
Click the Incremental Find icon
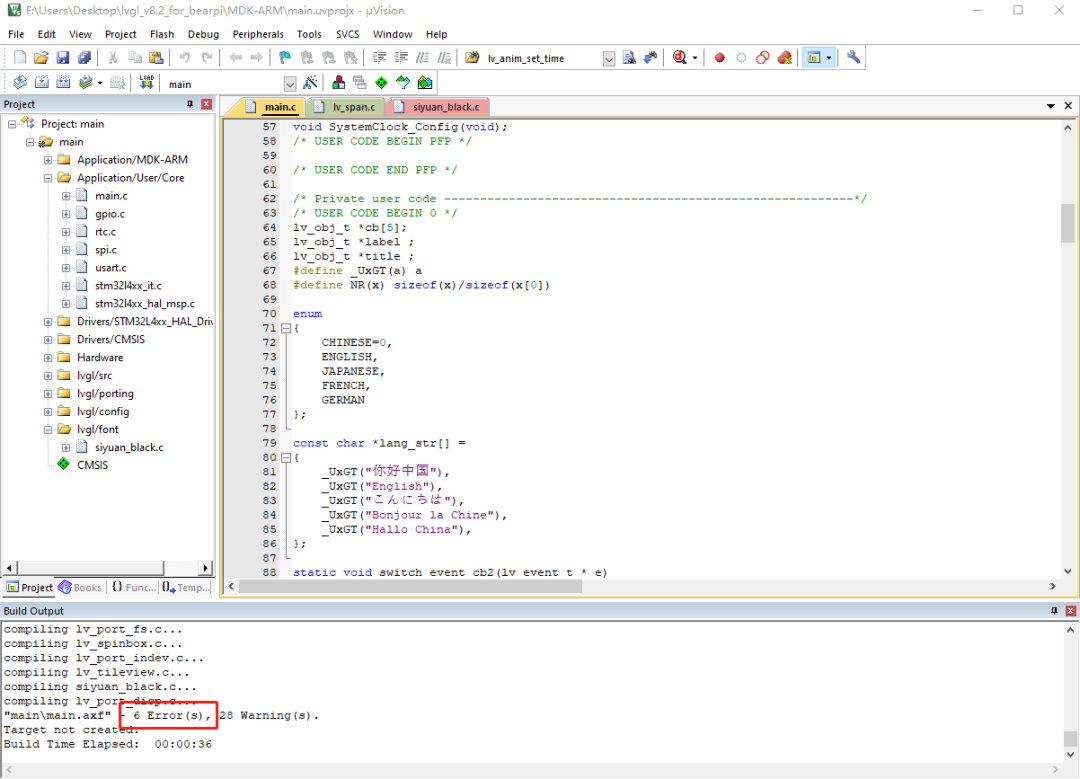[650, 58]
